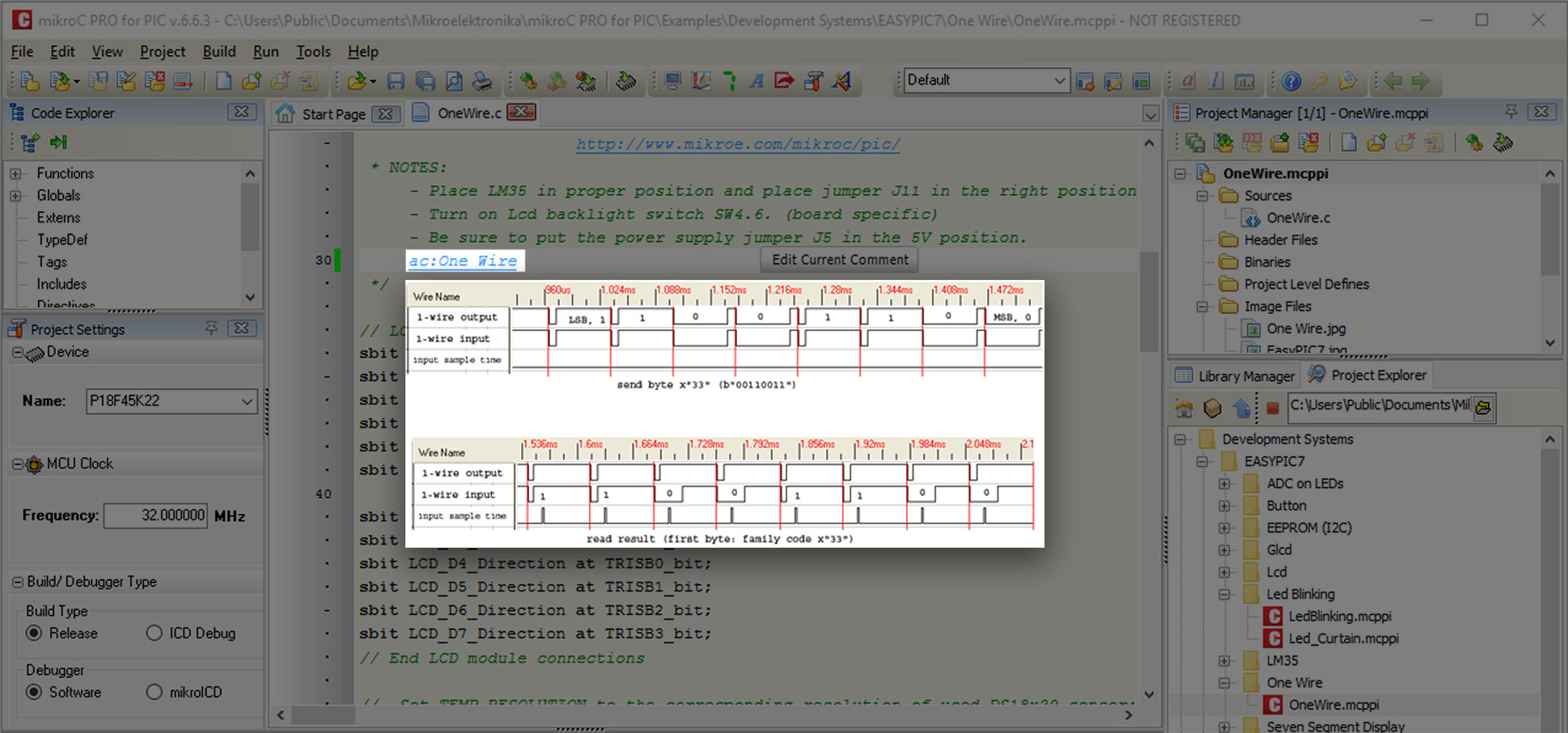This screenshot has width=1568, height=733.
Task: Click the Save All icon in main toolbar
Action: [425, 81]
